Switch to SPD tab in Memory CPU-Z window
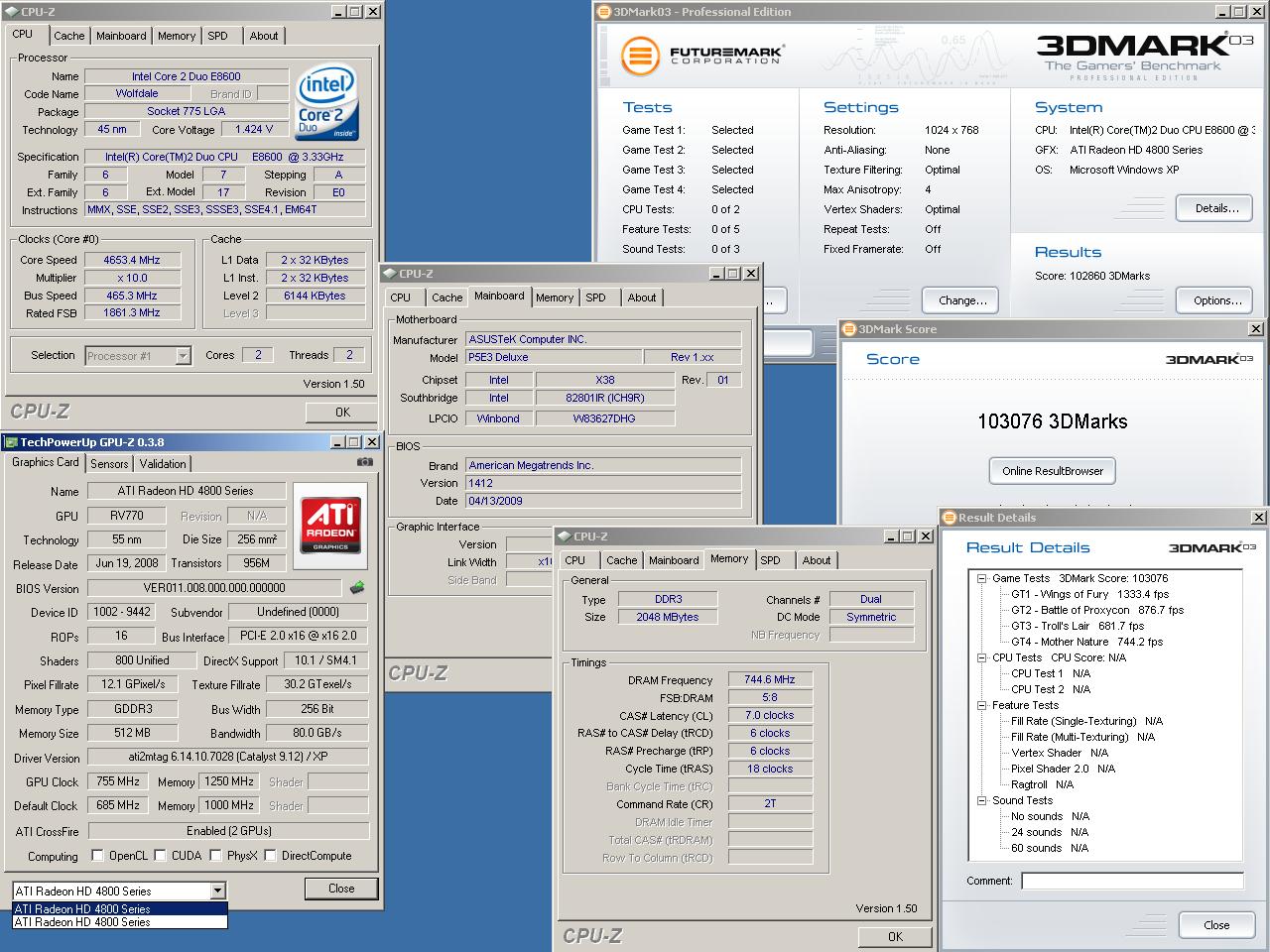Viewport: 1270px width, 952px height. (770, 560)
